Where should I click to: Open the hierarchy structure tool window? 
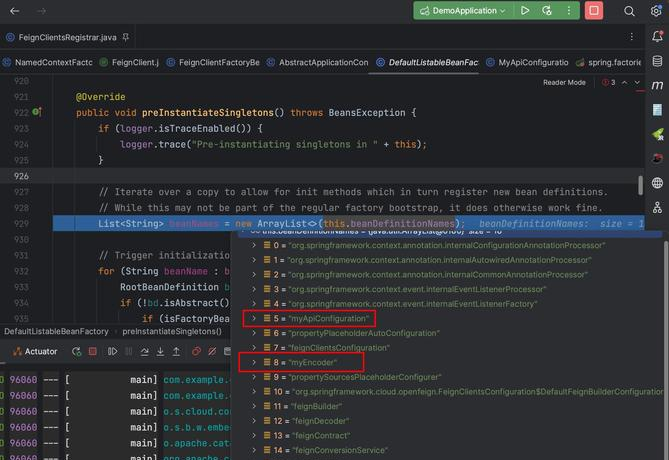click(x=657, y=208)
